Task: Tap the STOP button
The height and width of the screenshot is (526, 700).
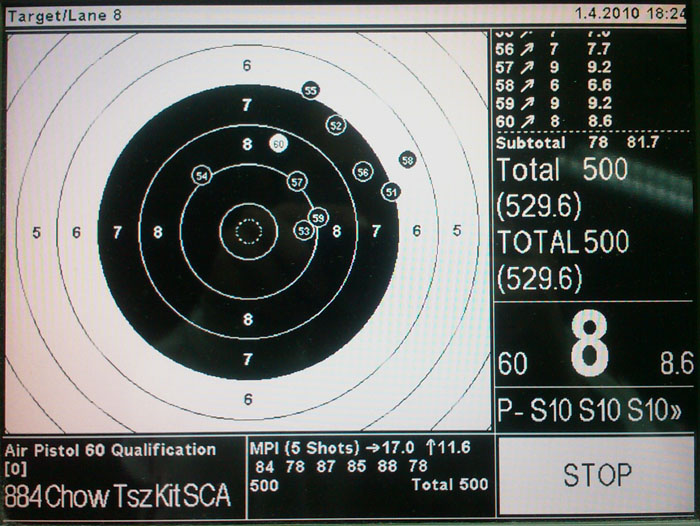Action: pos(596,475)
